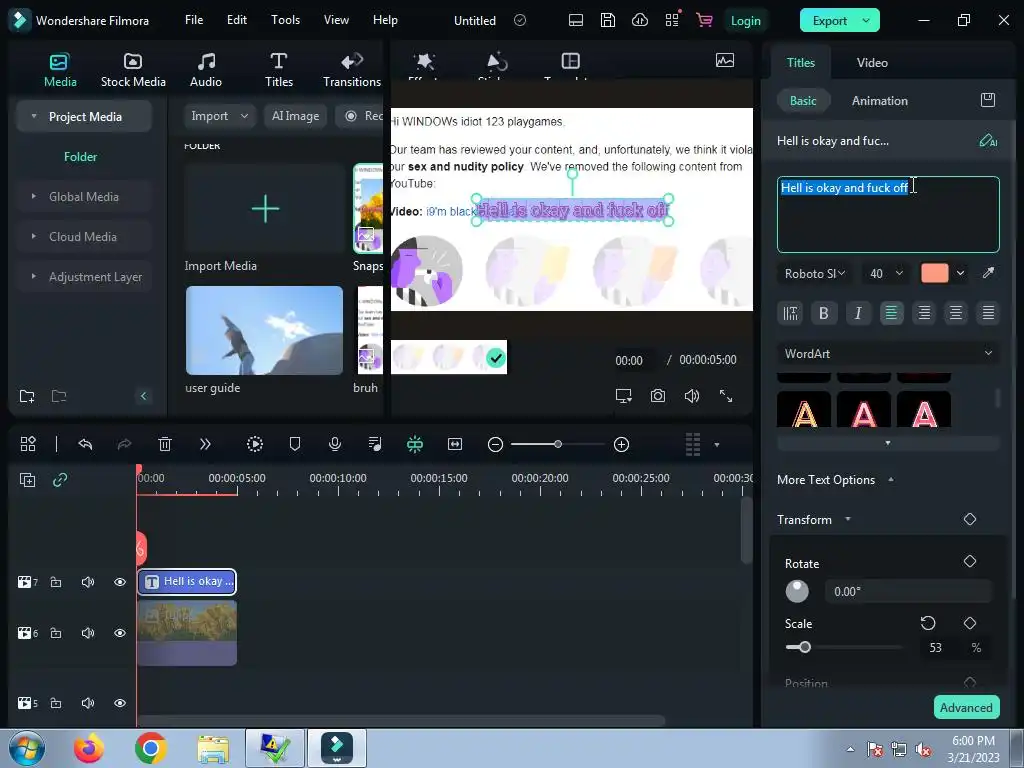This screenshot has width=1024, height=768.
Task: Click the text color swatch
Action: coord(935,273)
